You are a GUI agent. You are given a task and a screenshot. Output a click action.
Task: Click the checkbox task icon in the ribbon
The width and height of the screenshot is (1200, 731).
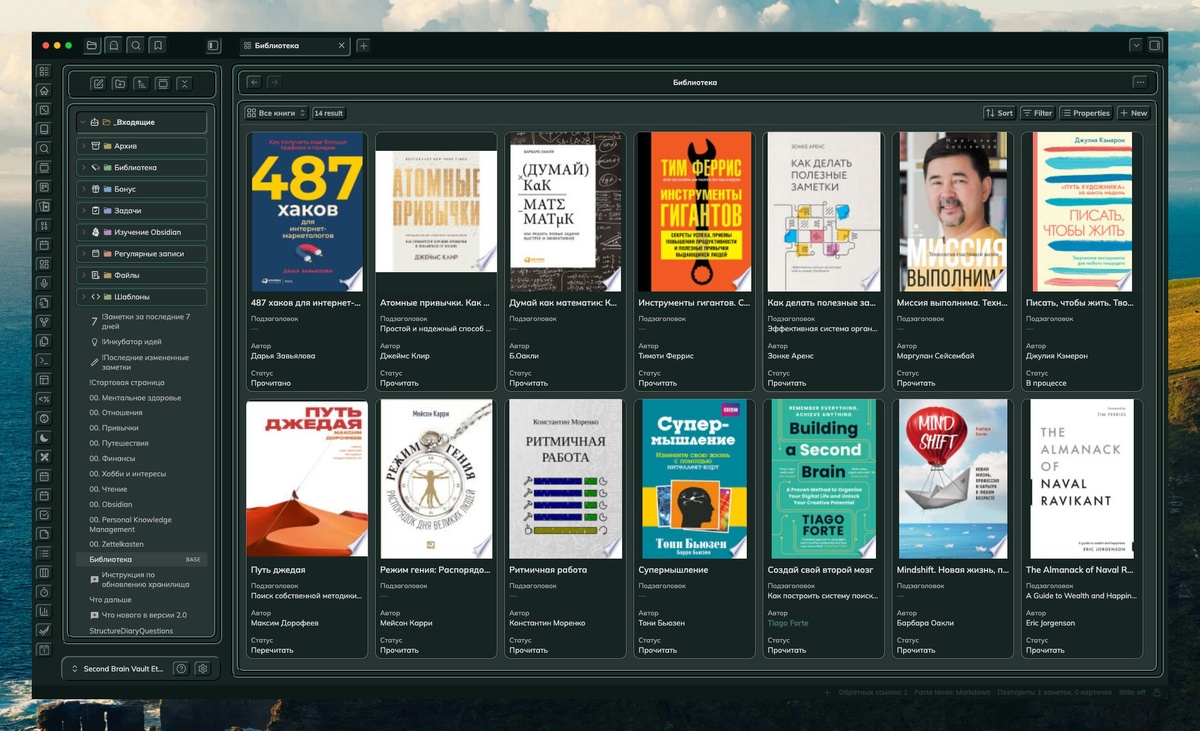pyautogui.click(x=43, y=514)
